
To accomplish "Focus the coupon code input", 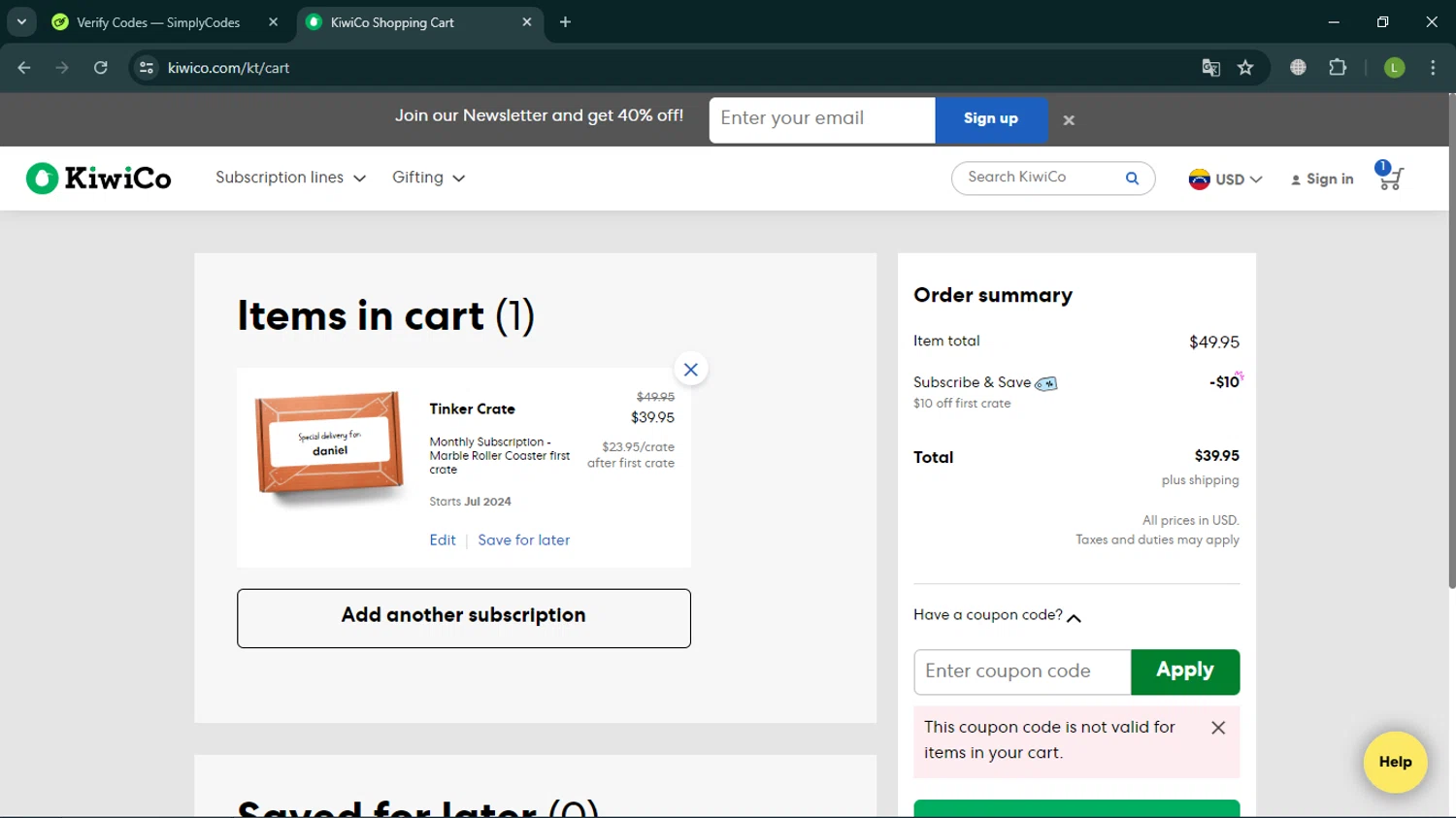I will (1022, 671).
